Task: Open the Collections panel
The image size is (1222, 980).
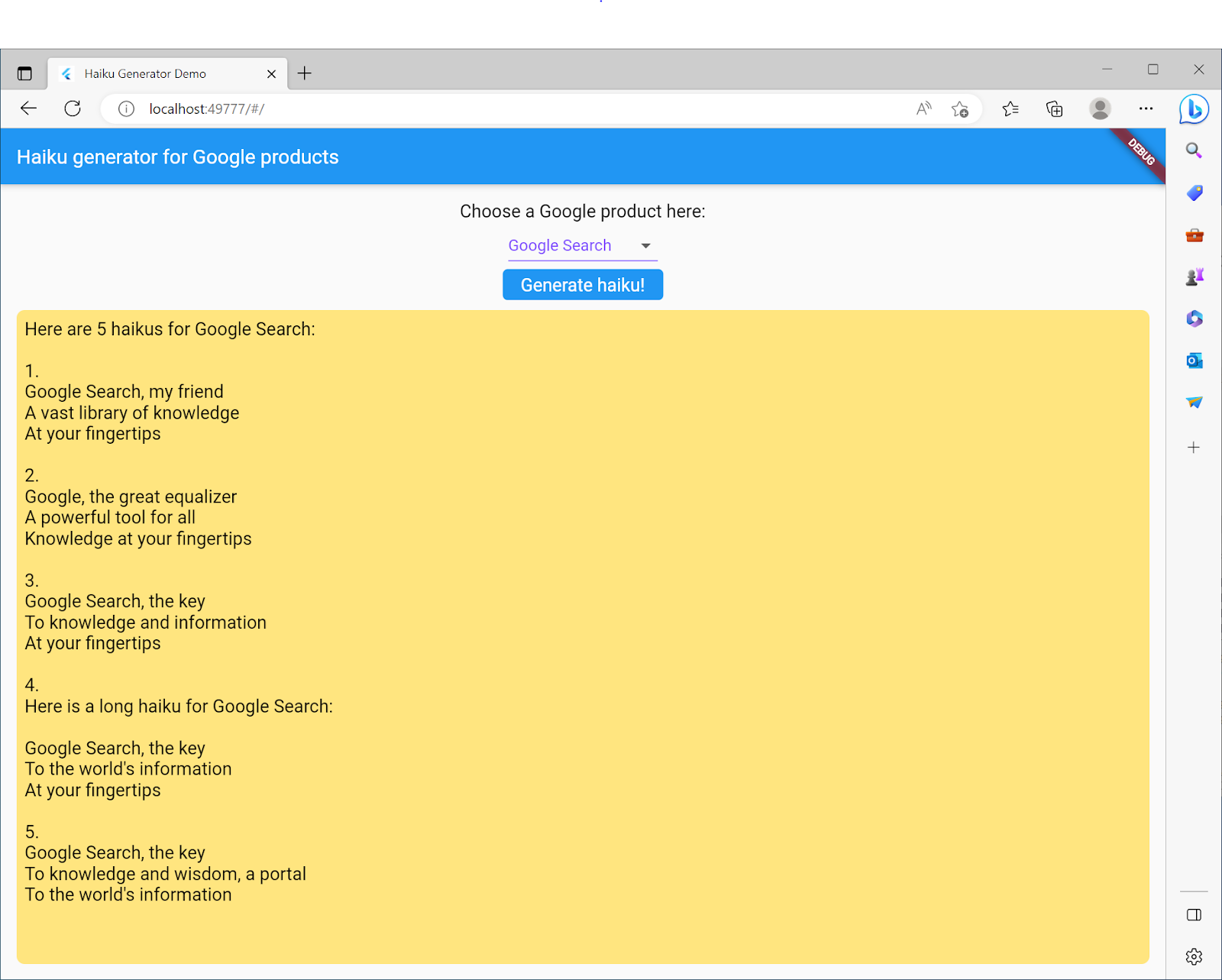Action: point(1055,108)
